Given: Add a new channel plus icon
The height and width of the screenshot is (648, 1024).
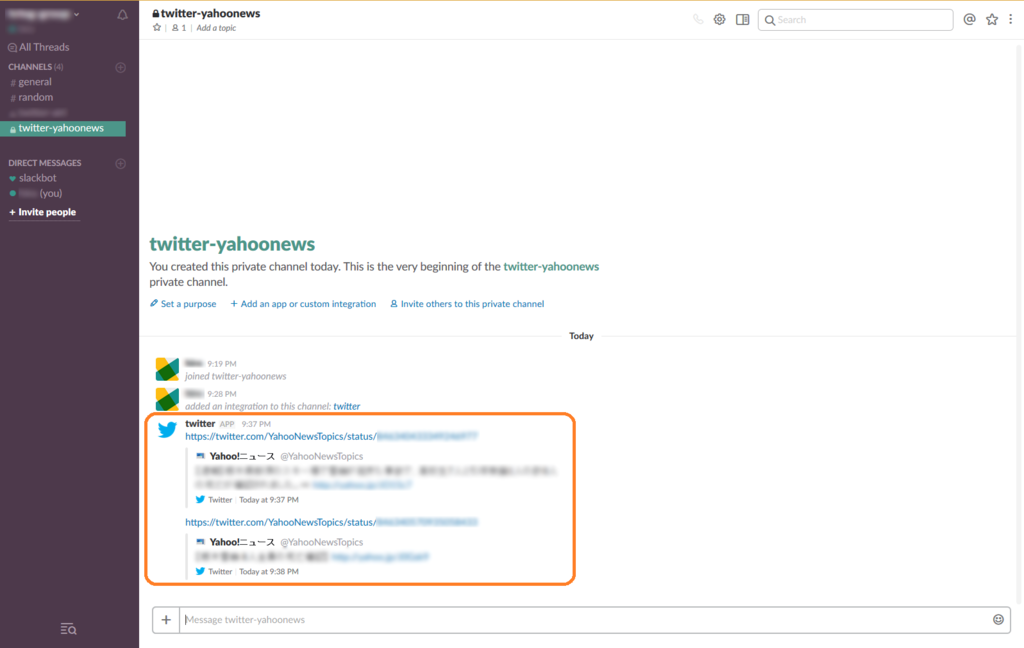Looking at the screenshot, I should click(120, 67).
